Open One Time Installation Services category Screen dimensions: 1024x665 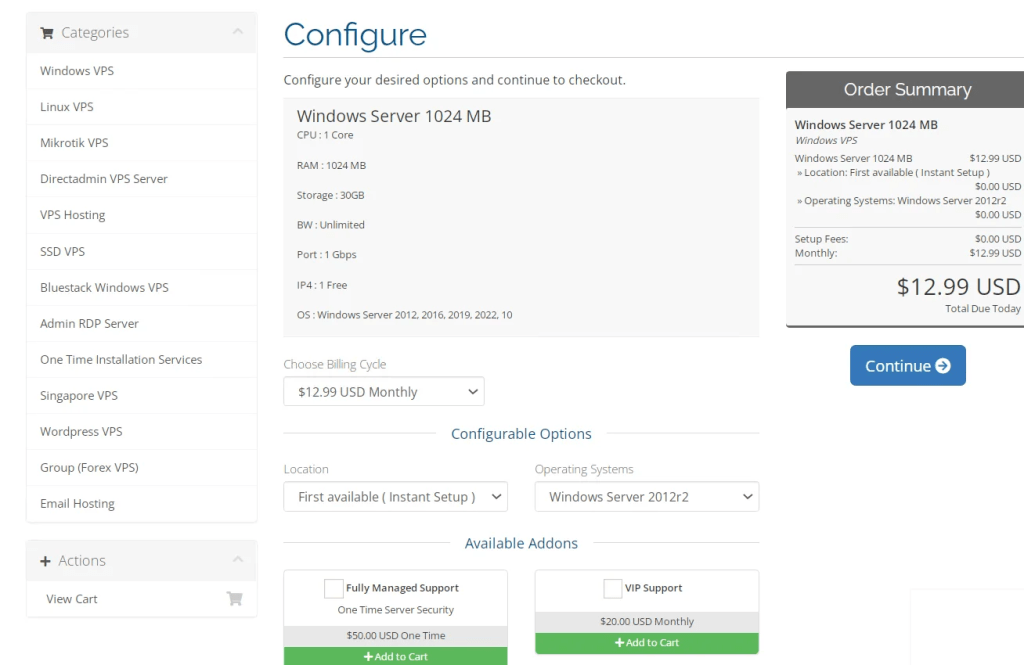(x=121, y=360)
